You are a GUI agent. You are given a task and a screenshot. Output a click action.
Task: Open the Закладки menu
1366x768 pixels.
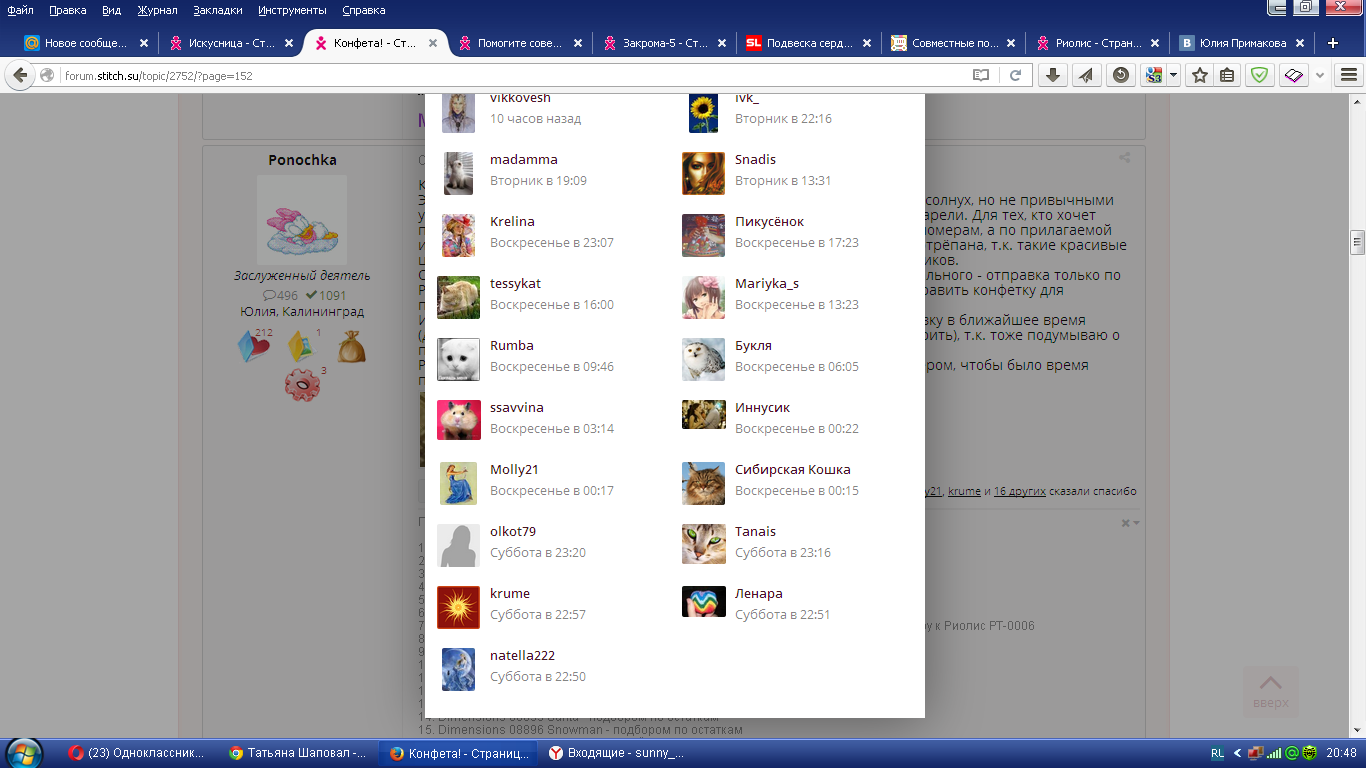pyautogui.click(x=218, y=10)
